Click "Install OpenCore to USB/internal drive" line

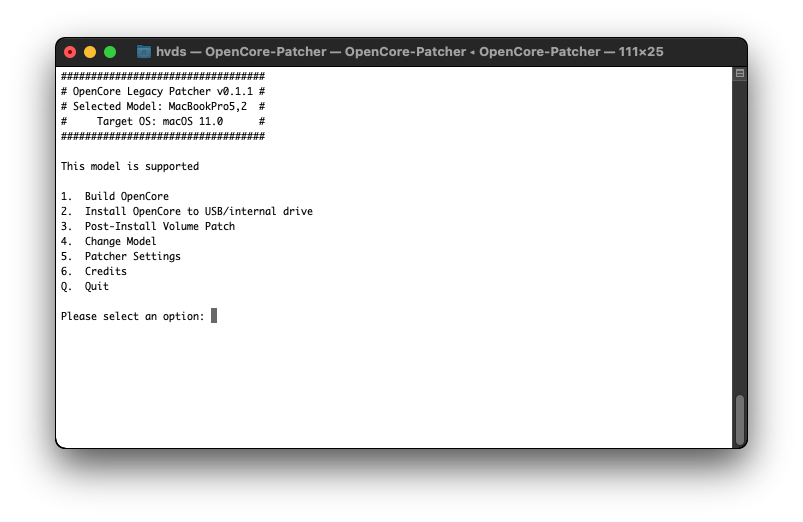click(198, 211)
